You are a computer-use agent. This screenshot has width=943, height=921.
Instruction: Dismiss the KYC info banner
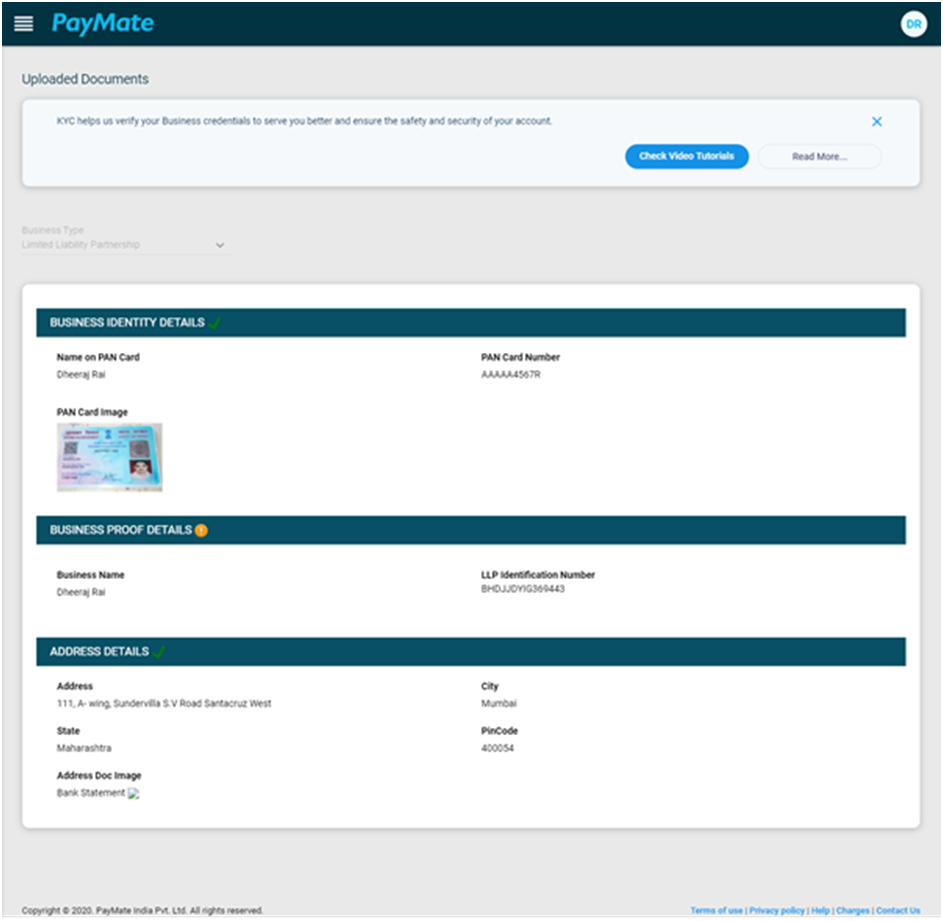tap(876, 122)
